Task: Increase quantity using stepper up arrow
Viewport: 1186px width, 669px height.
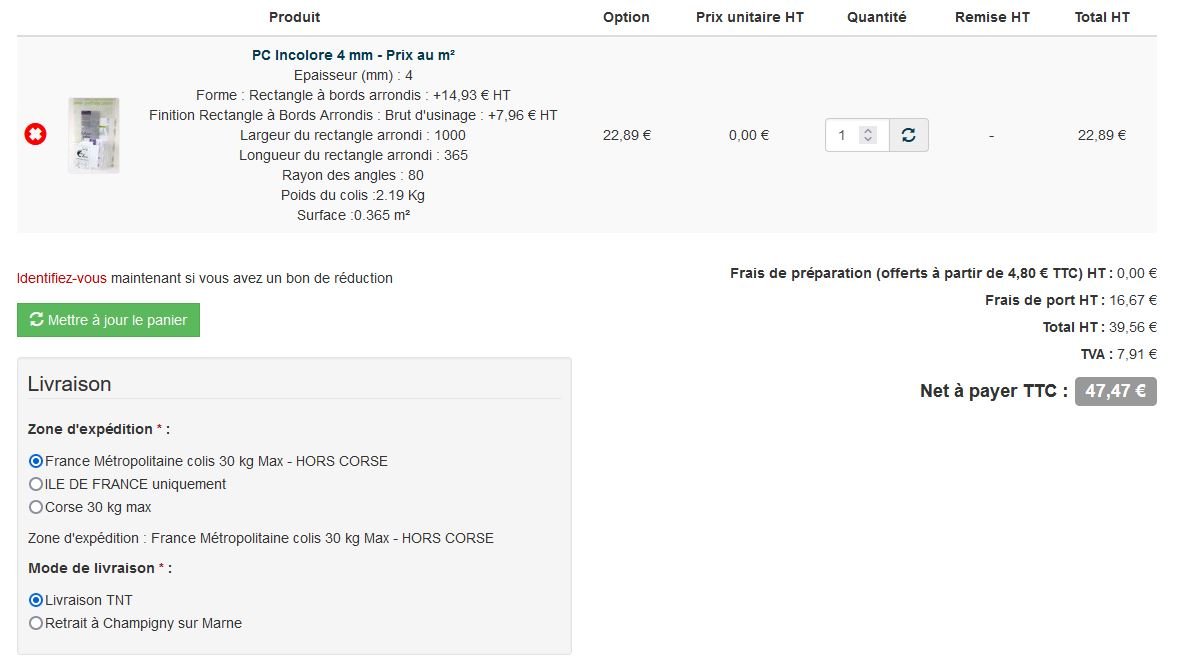Action: 868,130
